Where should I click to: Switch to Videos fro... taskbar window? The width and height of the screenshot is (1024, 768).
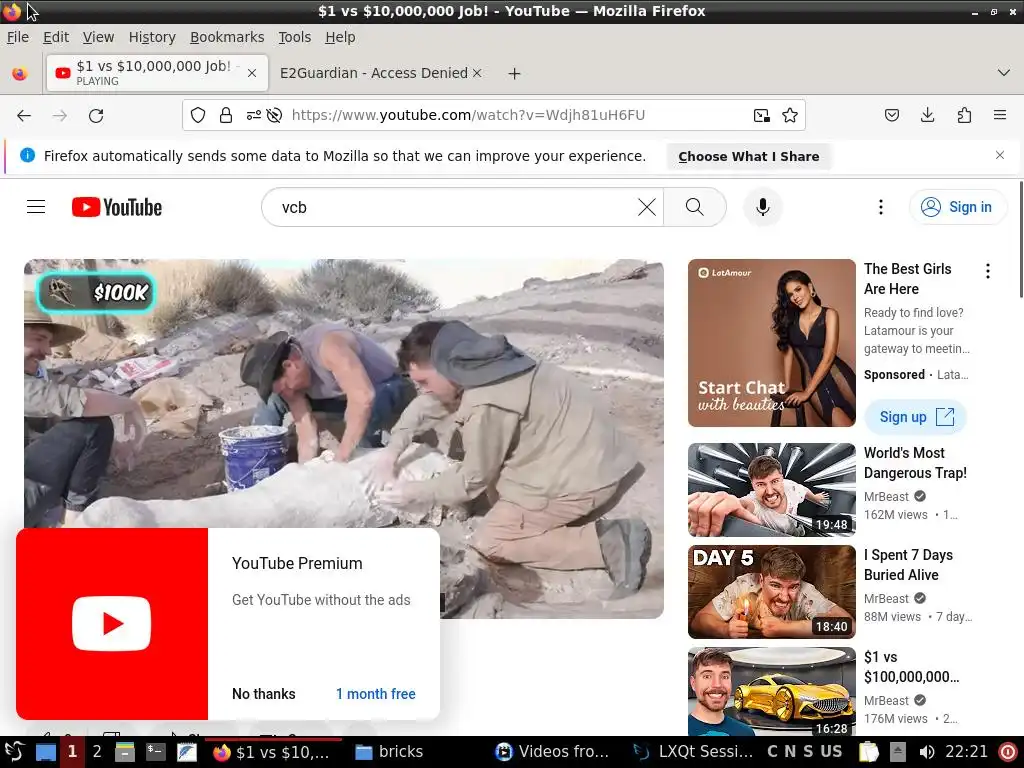[x=552, y=752]
